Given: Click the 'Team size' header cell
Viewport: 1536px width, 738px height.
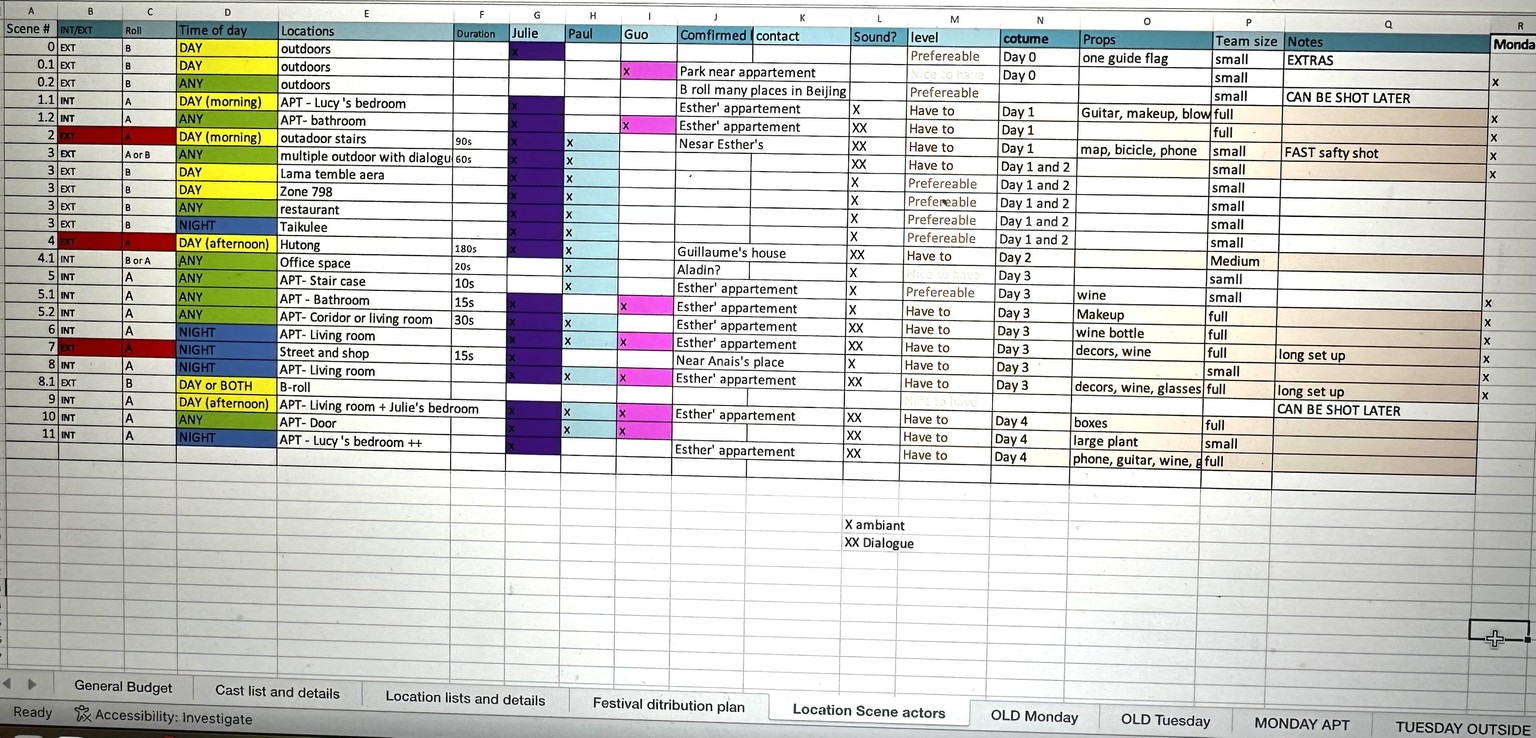Looking at the screenshot, I should [1248, 41].
